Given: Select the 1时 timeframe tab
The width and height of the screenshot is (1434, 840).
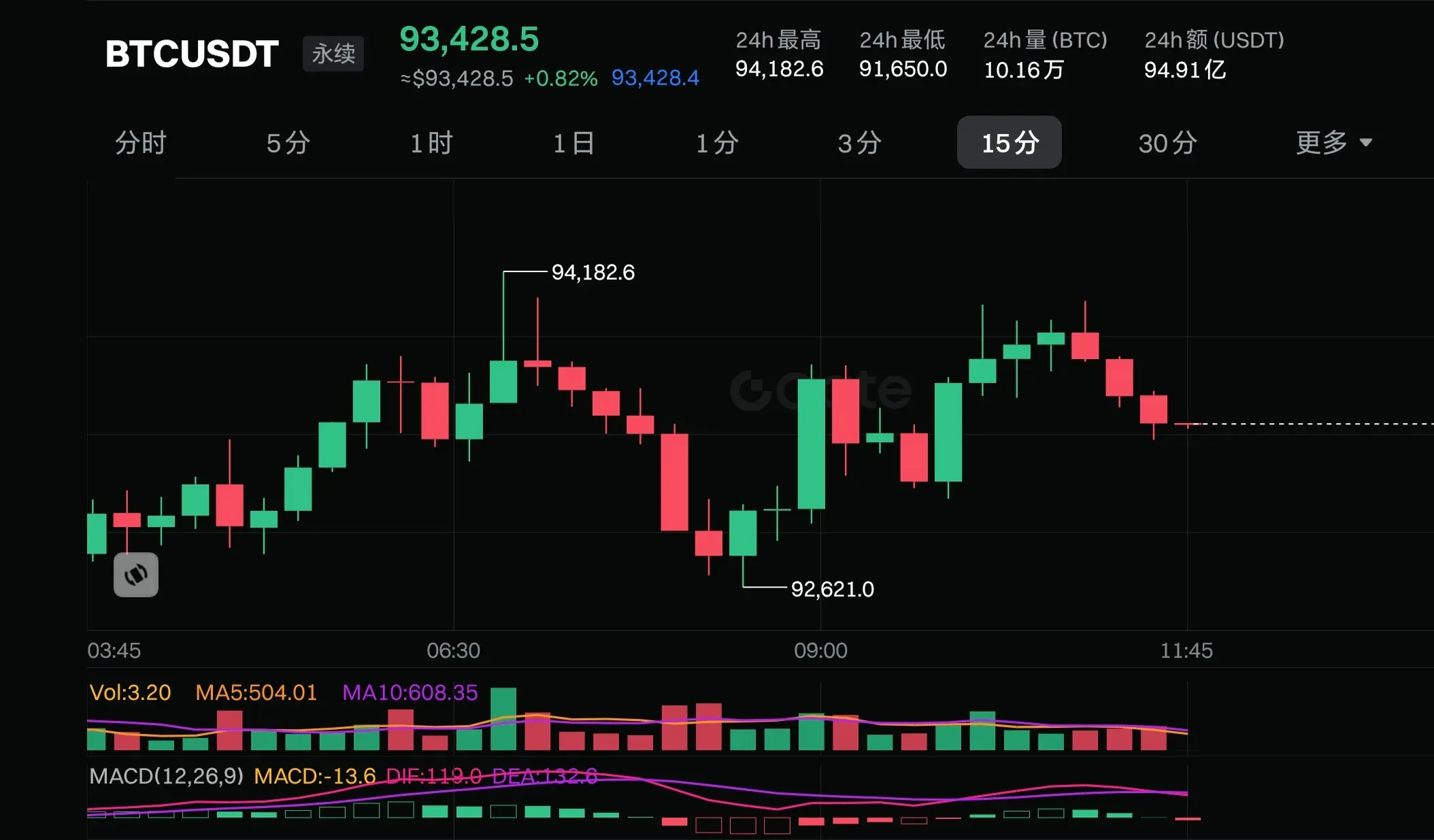Looking at the screenshot, I should pos(431,143).
